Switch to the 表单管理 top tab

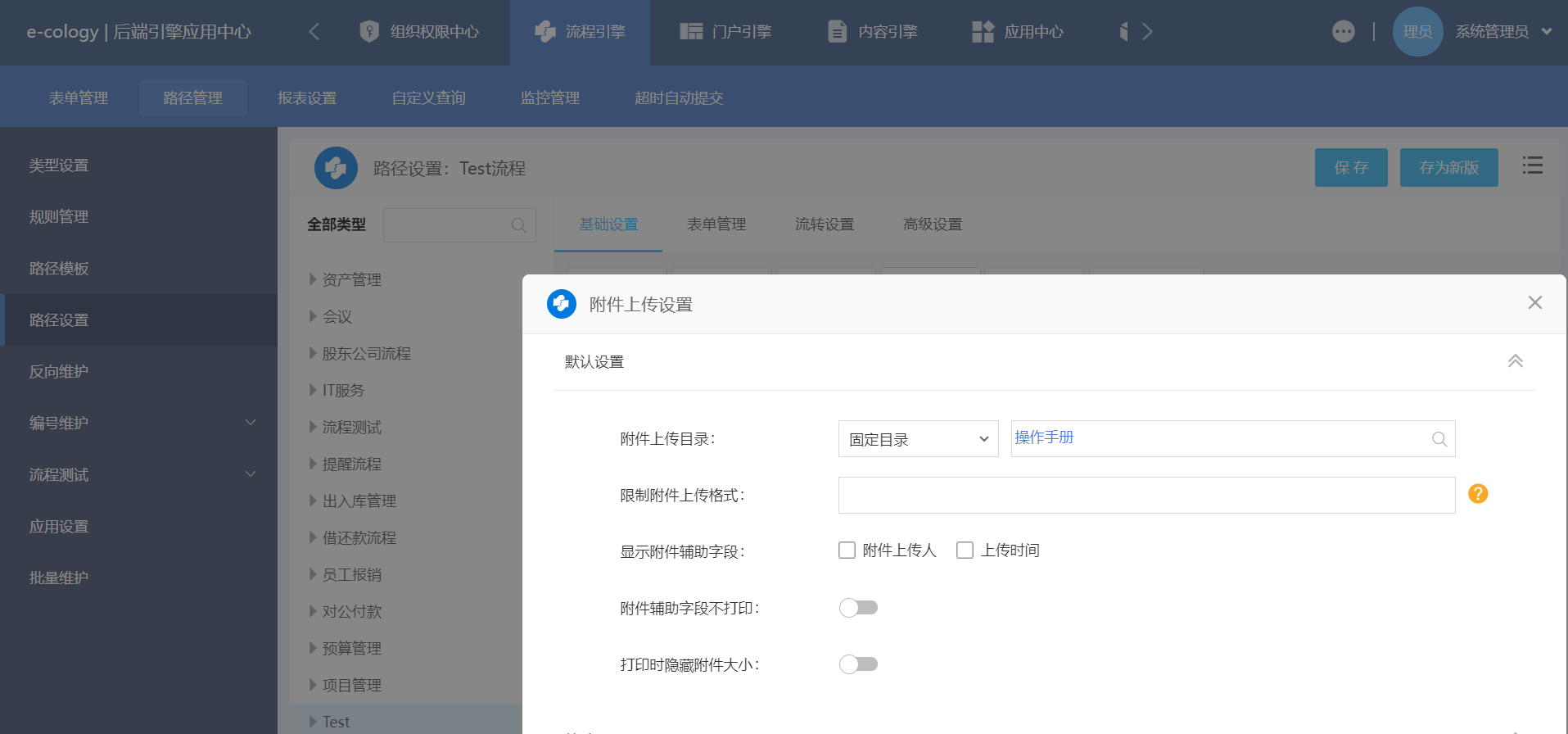click(x=79, y=97)
